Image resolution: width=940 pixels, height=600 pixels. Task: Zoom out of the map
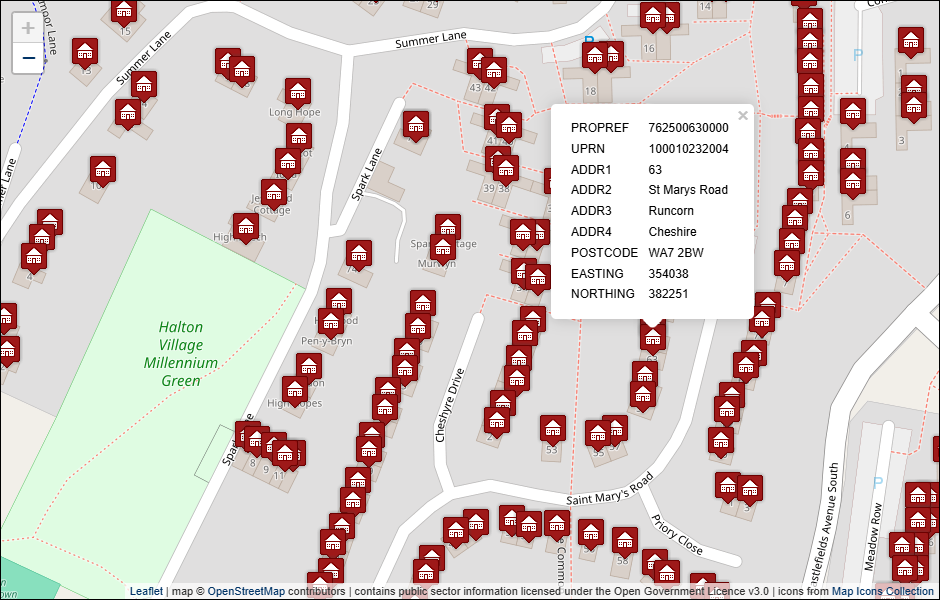pyautogui.click(x=28, y=58)
